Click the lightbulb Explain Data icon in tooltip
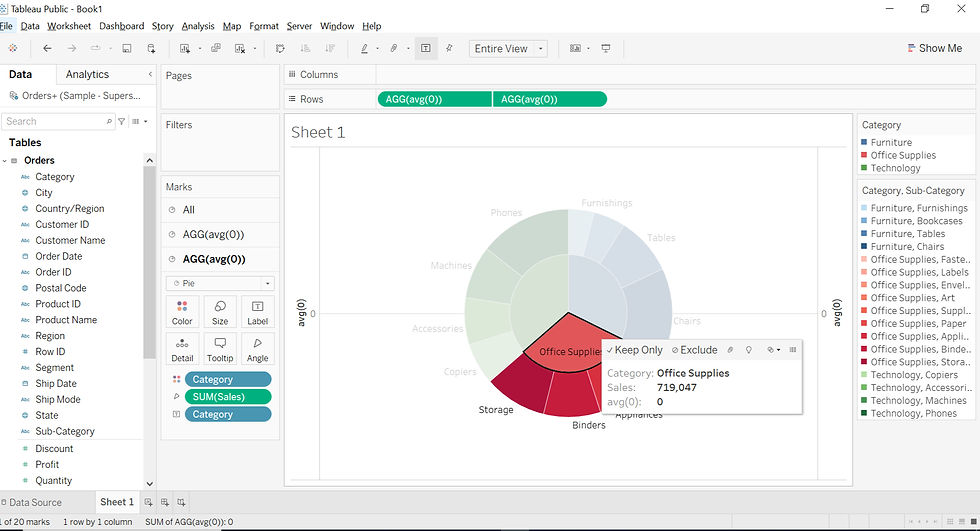The image size is (980, 531). (749, 350)
